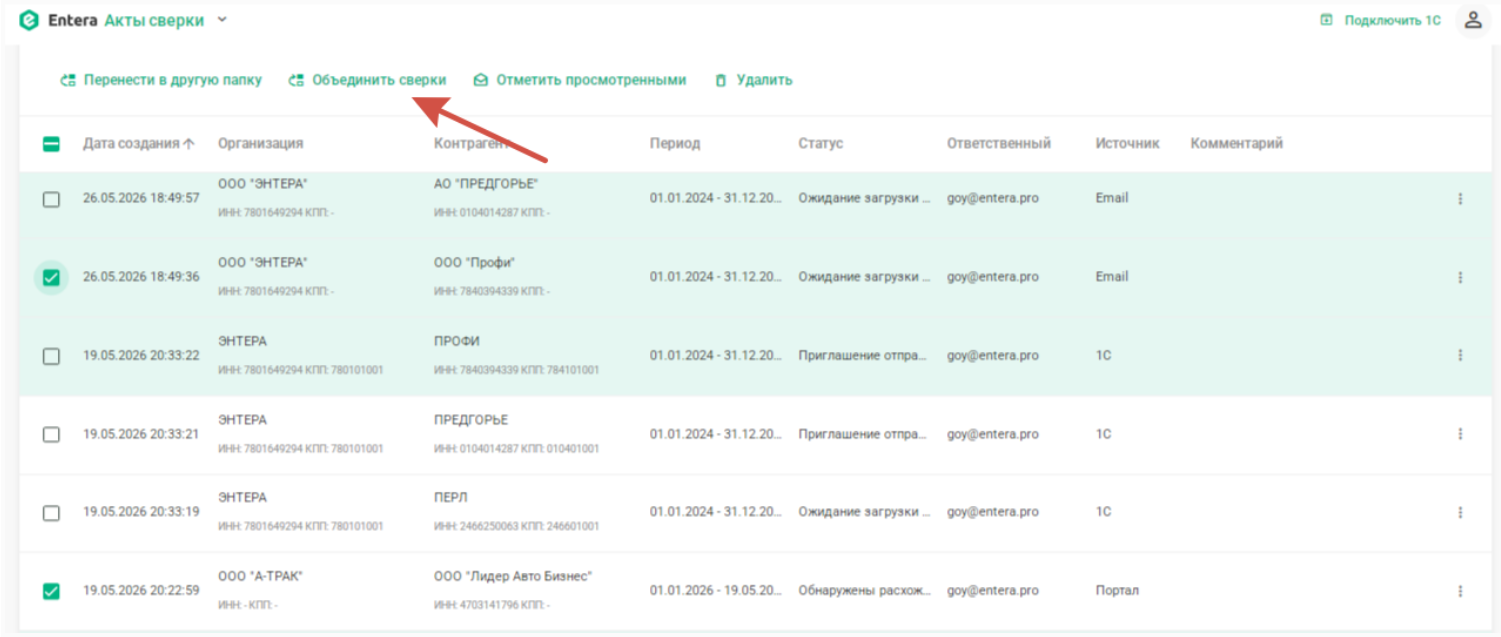Click the Ответственный column header
The height and width of the screenshot is (637, 1501).
tap(999, 144)
